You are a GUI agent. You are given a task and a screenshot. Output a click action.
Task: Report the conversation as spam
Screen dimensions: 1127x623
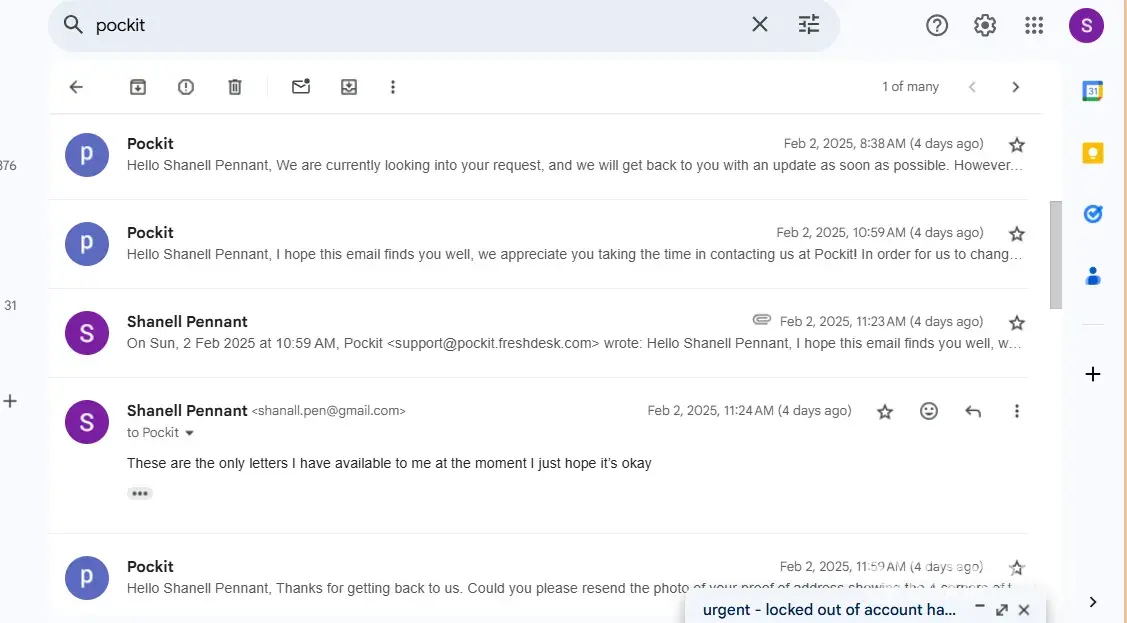tap(186, 87)
